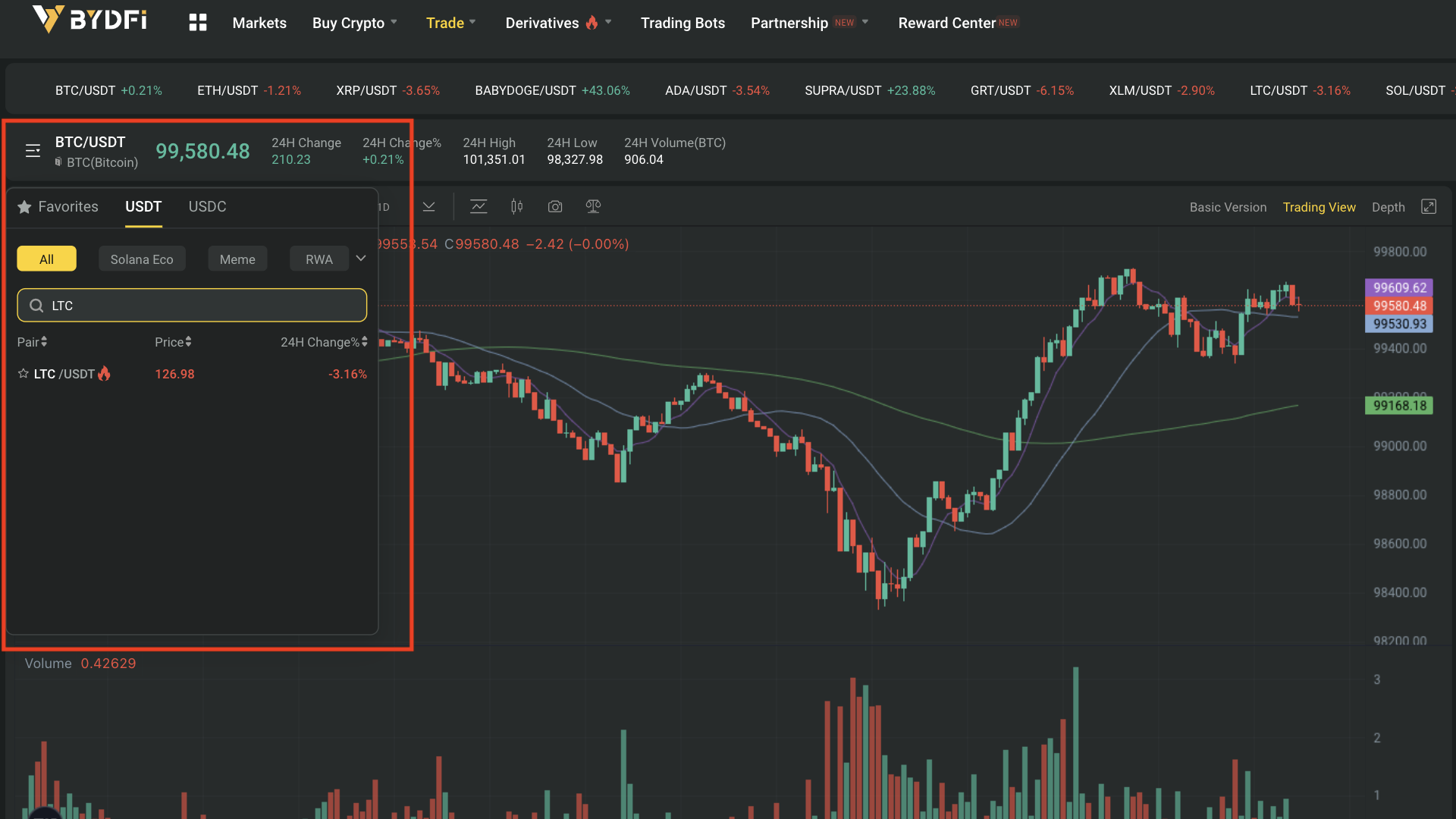Switch to the USDC tab

[x=207, y=206]
